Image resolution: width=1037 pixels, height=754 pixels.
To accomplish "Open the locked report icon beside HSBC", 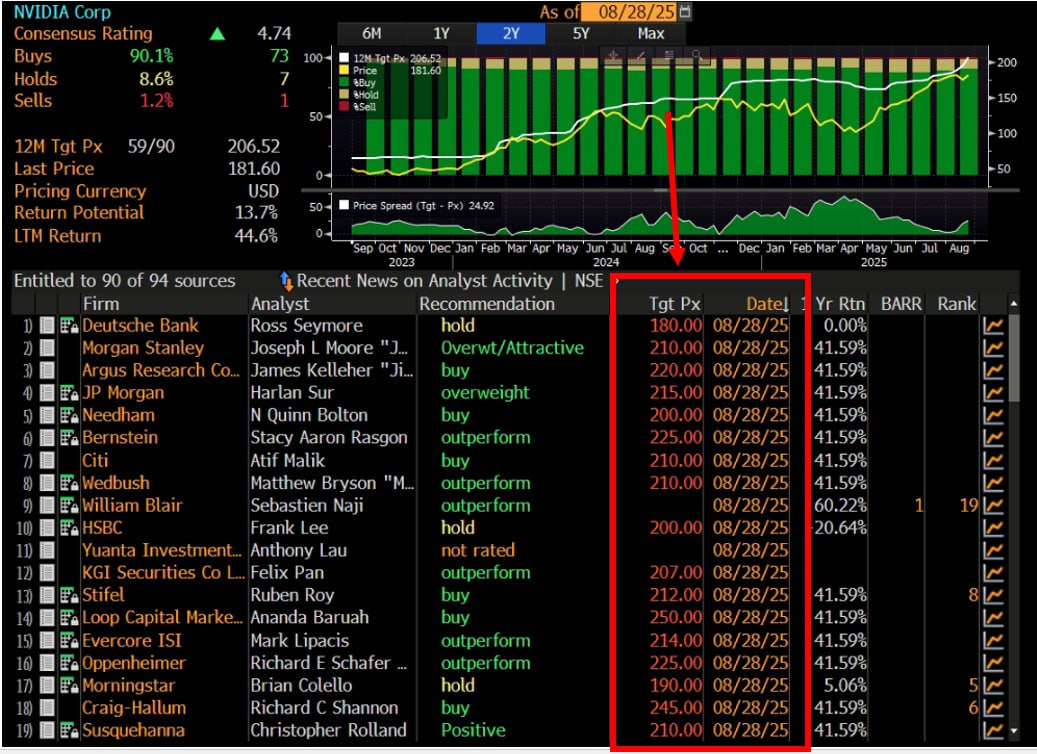I will click(x=69, y=528).
